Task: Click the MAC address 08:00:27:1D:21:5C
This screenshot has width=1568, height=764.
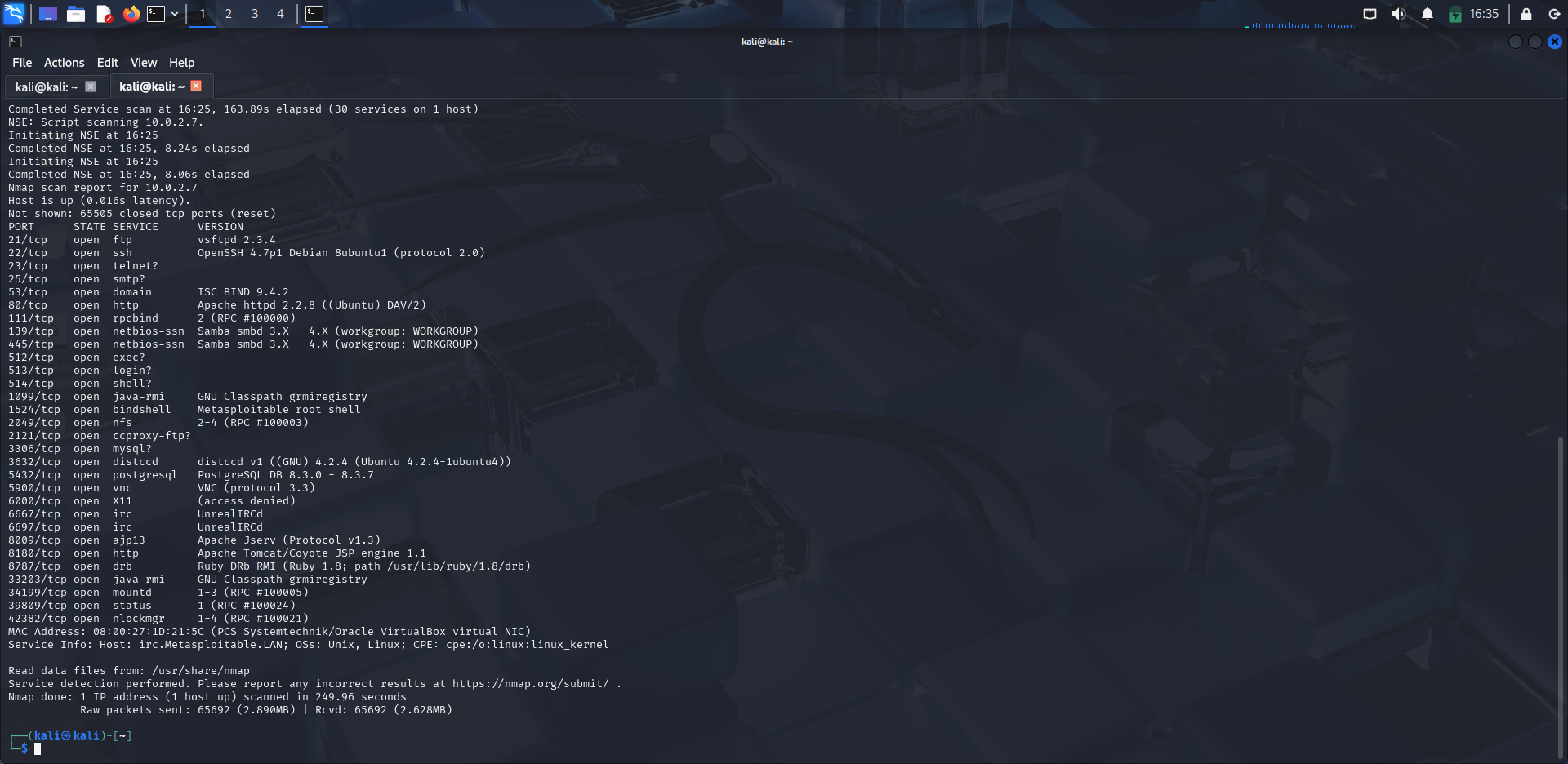Action: tap(149, 632)
